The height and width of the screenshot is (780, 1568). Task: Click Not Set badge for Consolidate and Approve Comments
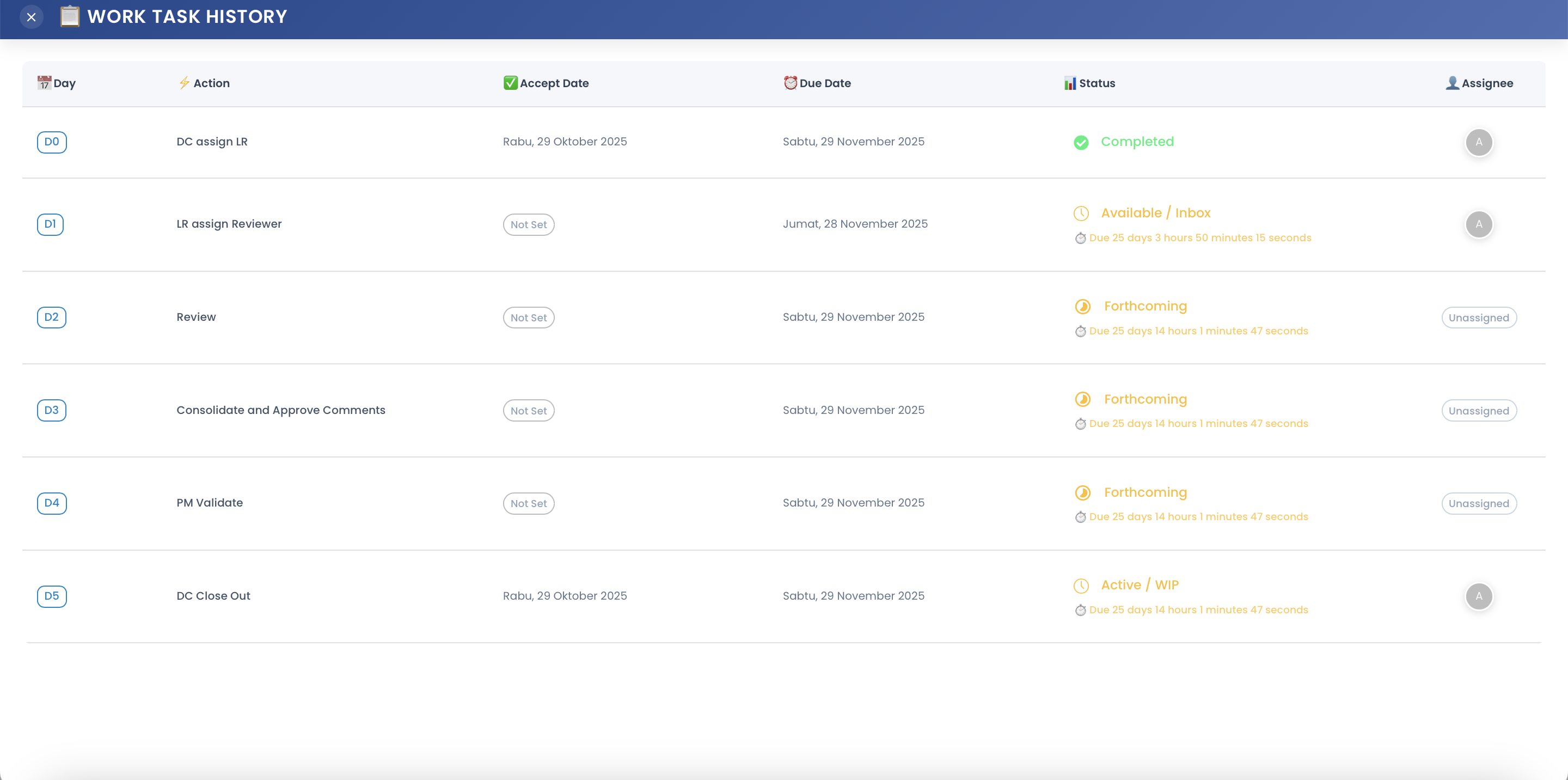coord(529,411)
